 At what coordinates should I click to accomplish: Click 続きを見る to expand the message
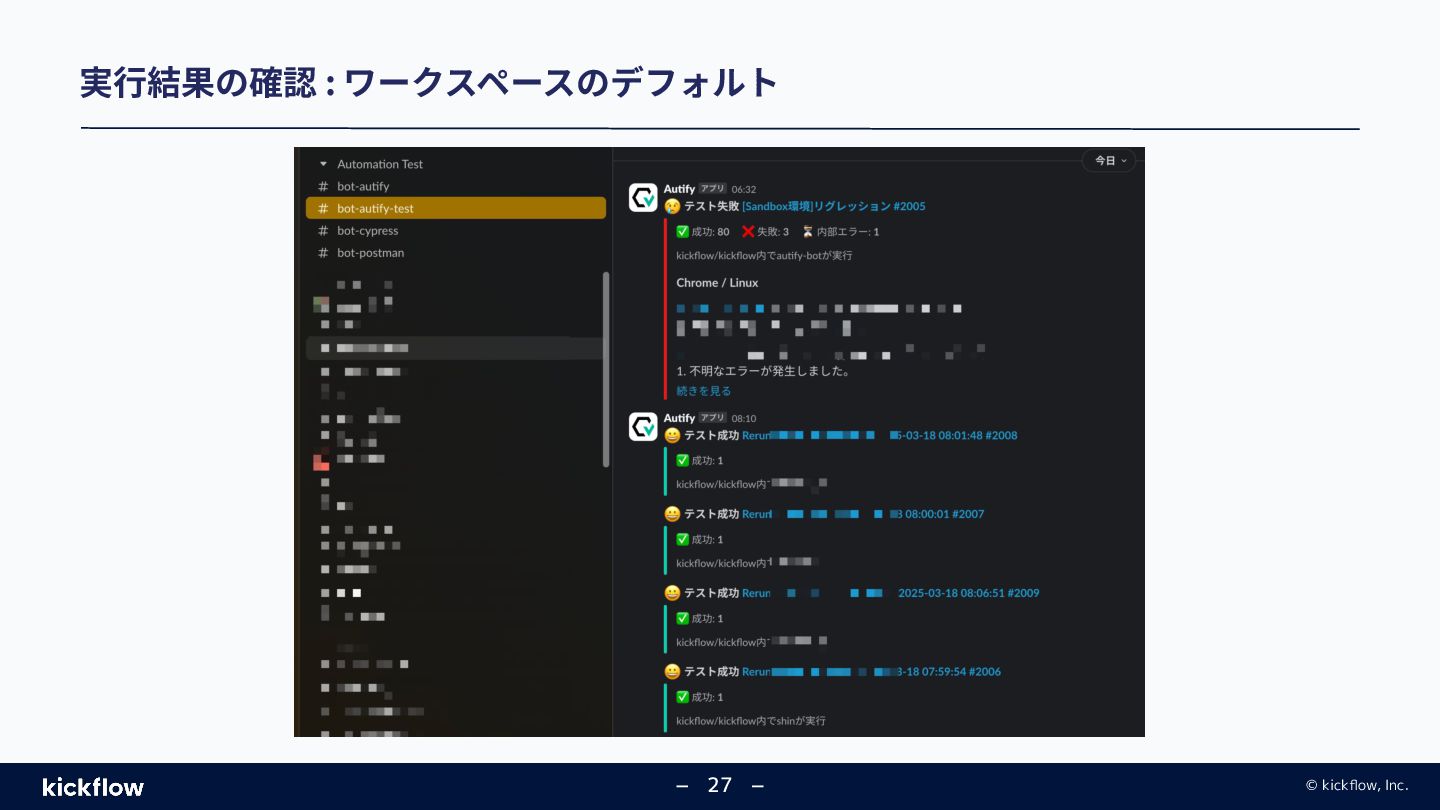[704, 391]
